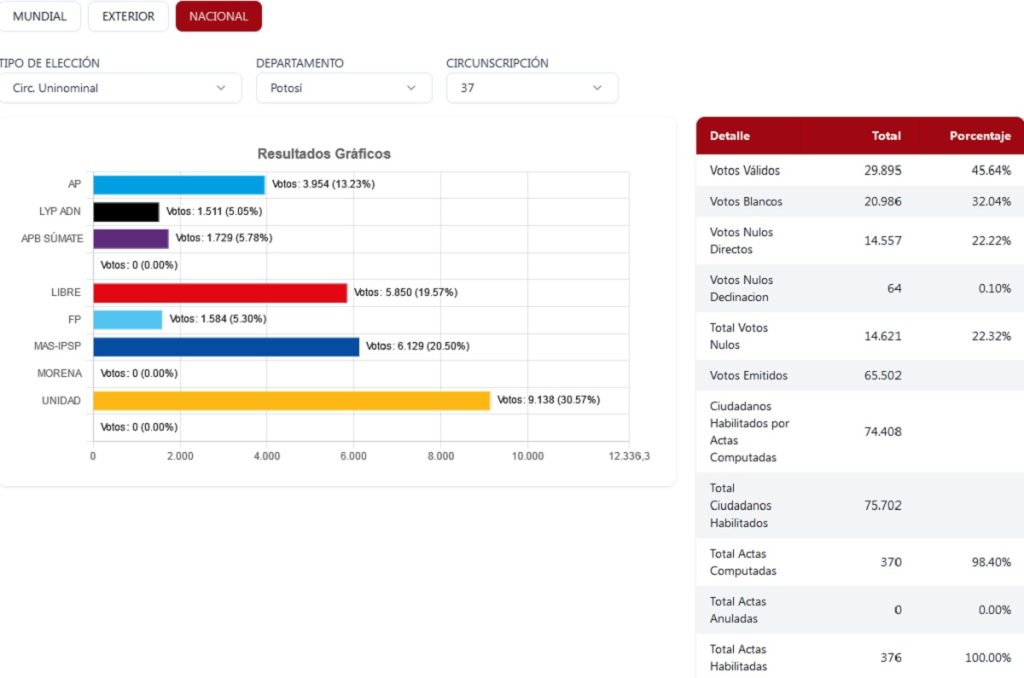Select the Votos Válidos table row
The image size is (1024, 678).
click(859, 170)
